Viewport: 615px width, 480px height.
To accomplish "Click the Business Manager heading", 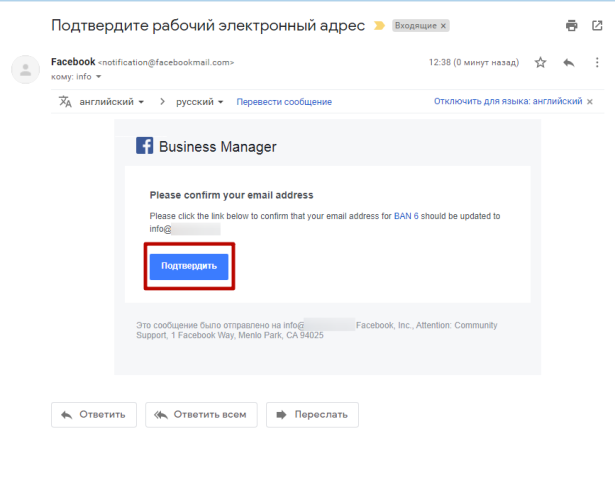I will 218,147.
